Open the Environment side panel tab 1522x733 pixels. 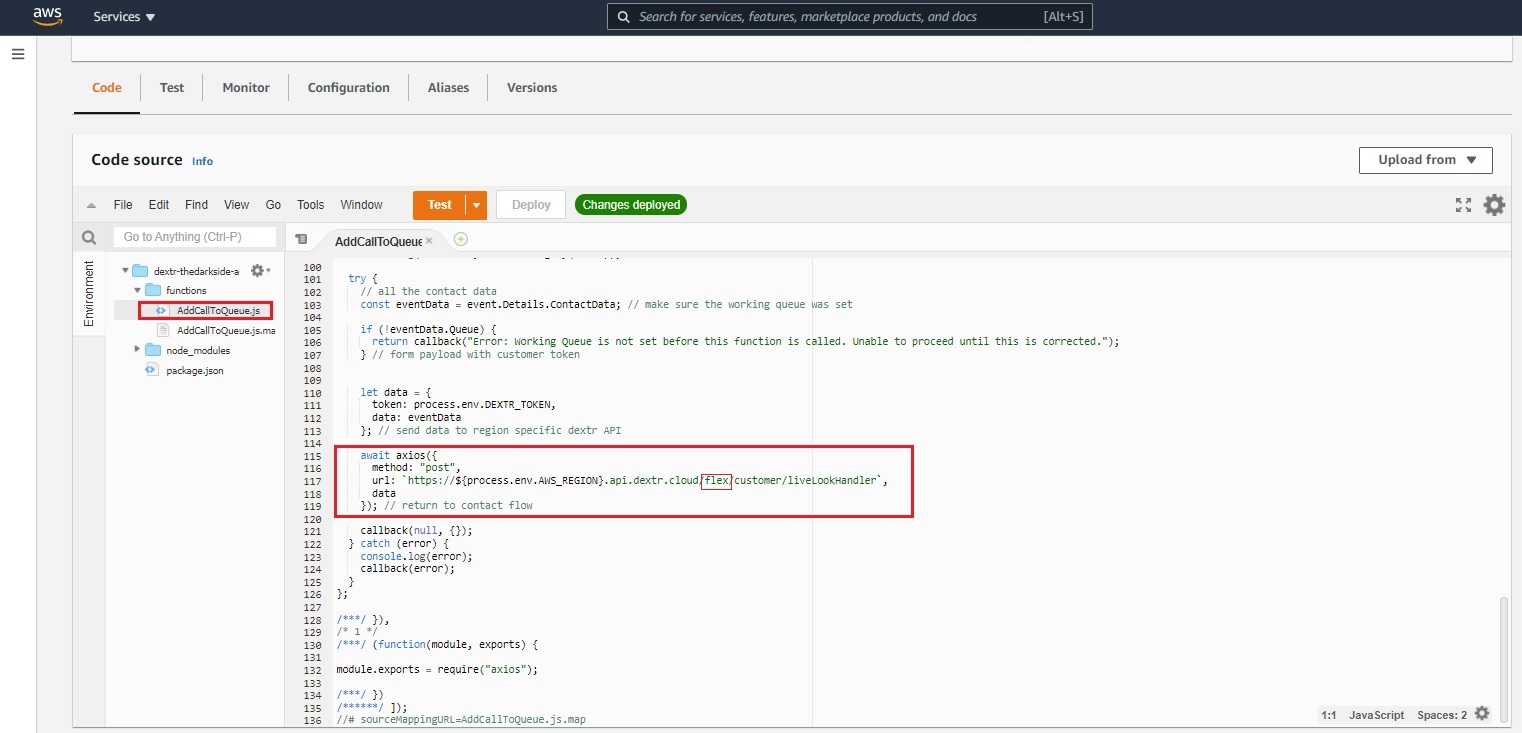click(x=89, y=293)
